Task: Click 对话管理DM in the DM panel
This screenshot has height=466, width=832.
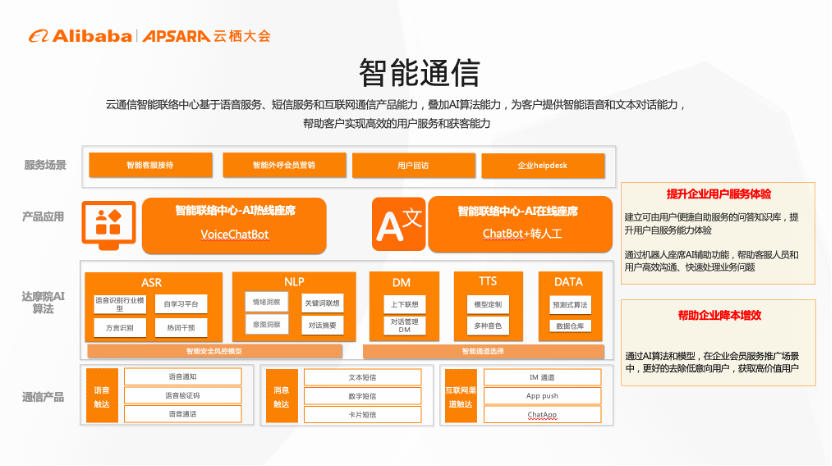Action: point(405,326)
